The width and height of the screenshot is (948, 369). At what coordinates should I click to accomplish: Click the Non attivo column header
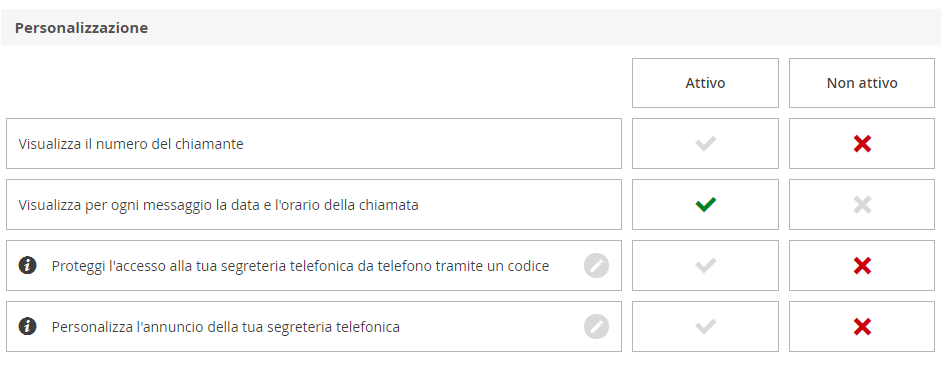(862, 83)
